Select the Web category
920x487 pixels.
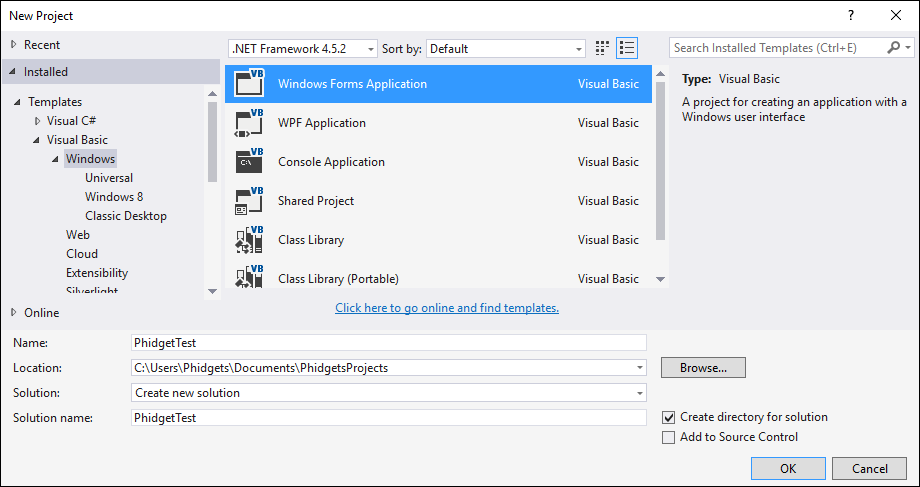pyautogui.click(x=78, y=235)
